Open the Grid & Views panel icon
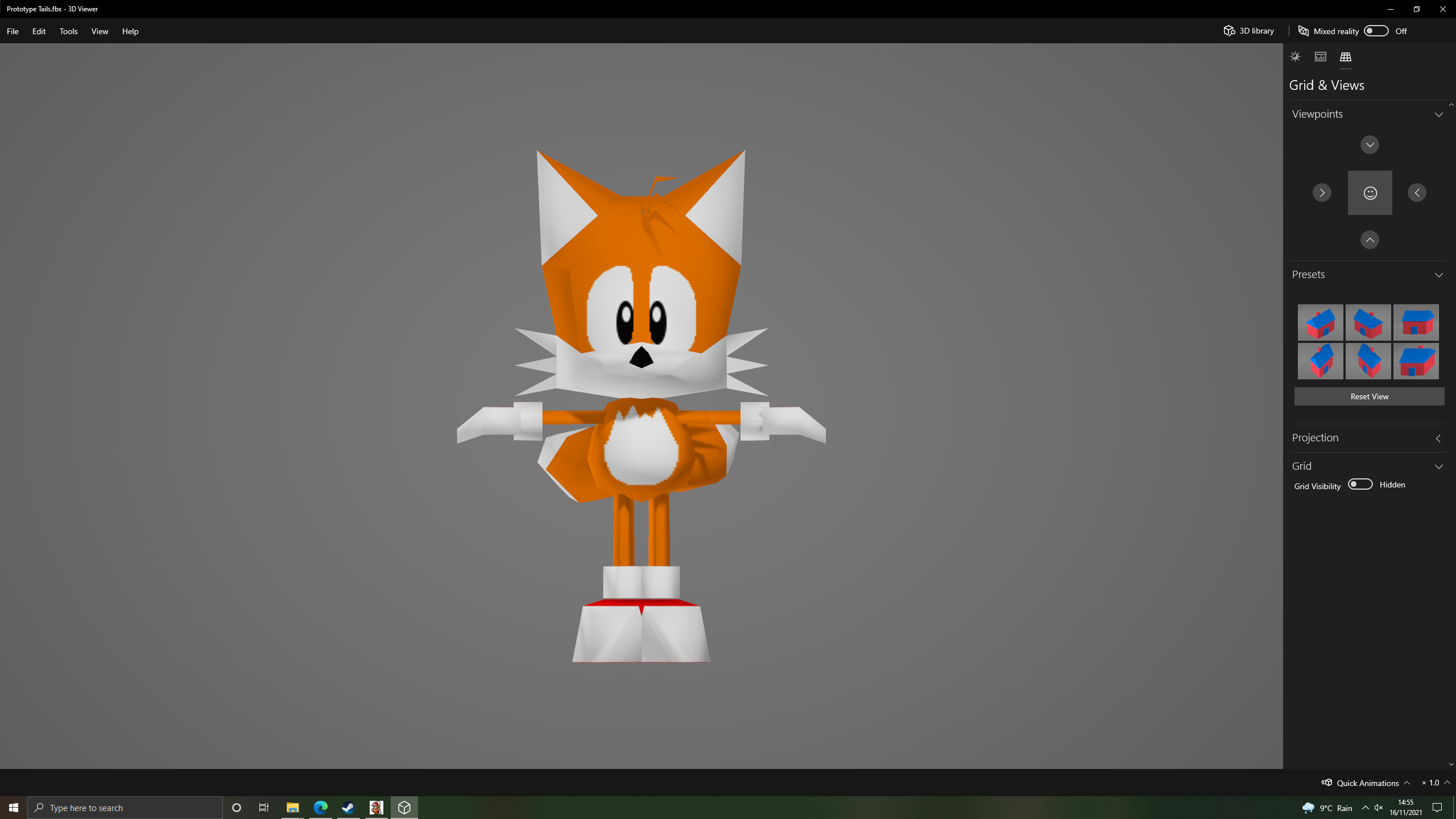 coord(1346,56)
